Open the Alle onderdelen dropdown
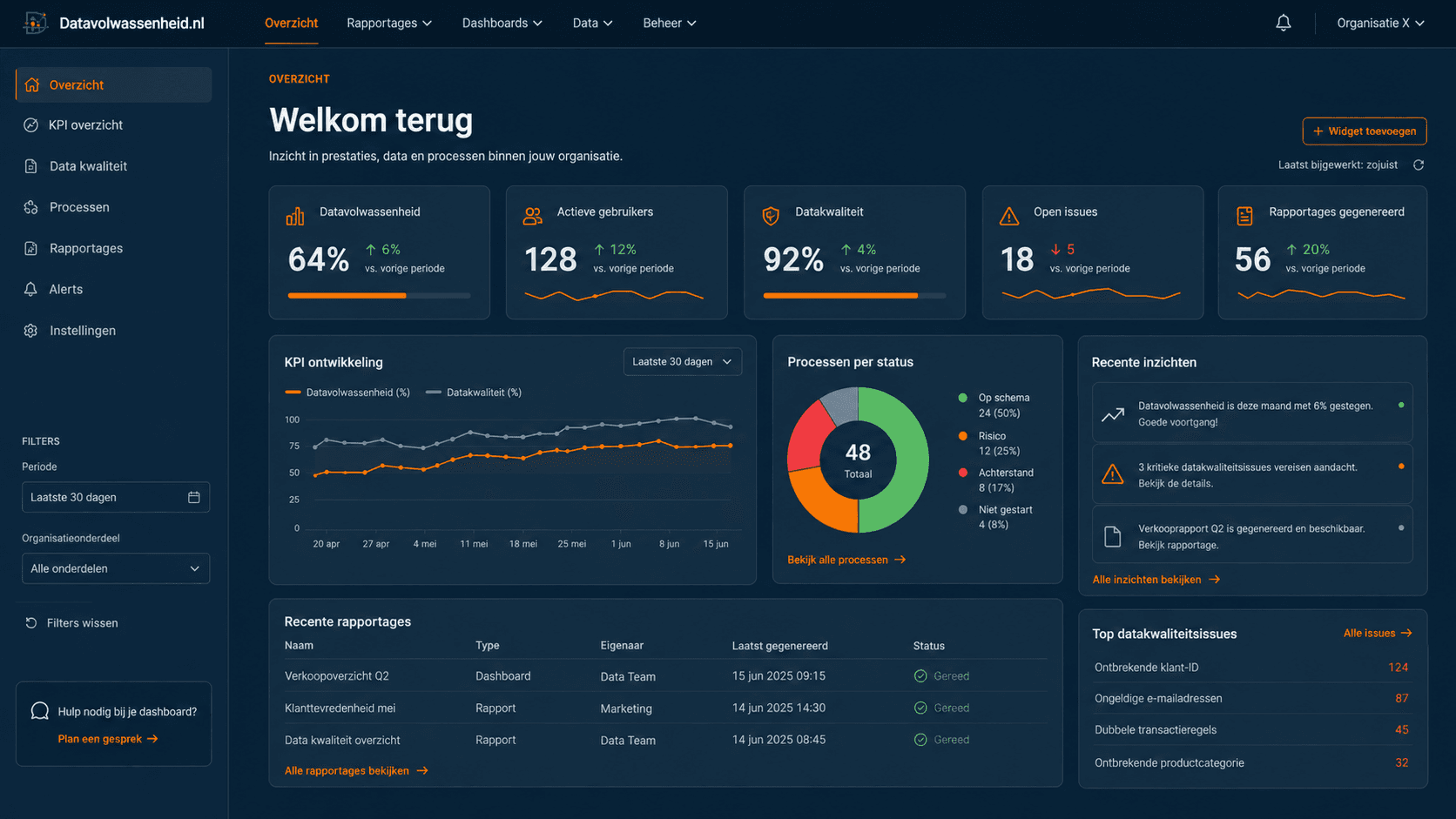1456x819 pixels. (x=116, y=568)
